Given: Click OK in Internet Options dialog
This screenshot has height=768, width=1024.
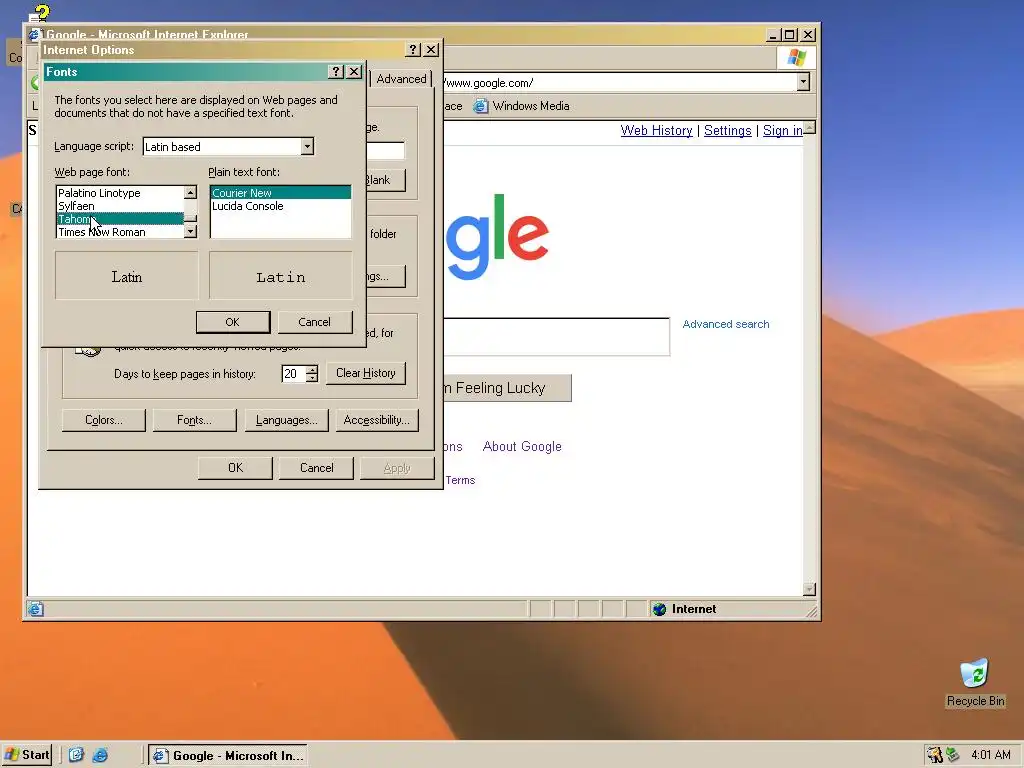Looking at the screenshot, I should [235, 468].
